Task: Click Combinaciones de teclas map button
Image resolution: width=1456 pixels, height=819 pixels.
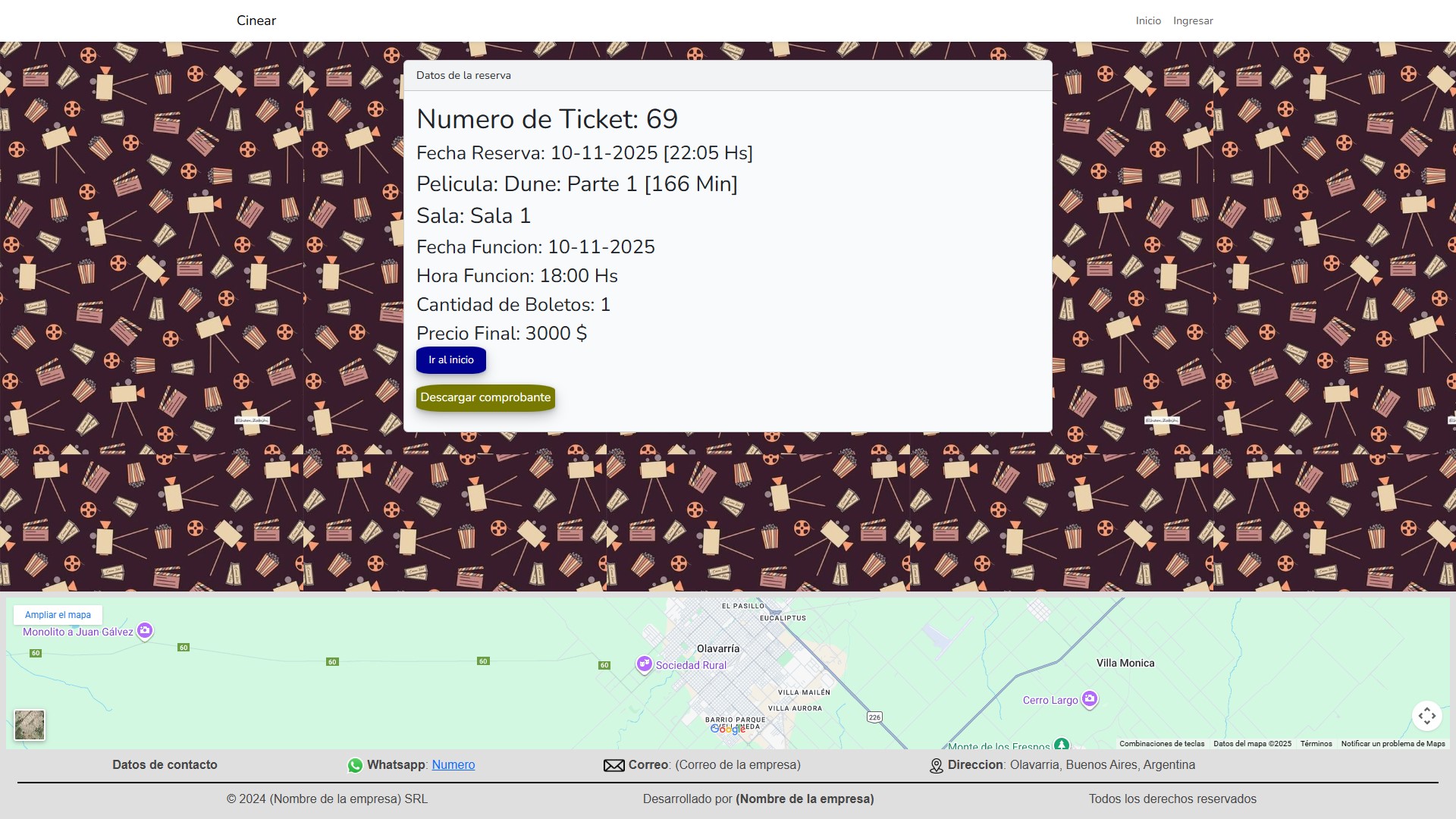Action: tap(1161, 744)
